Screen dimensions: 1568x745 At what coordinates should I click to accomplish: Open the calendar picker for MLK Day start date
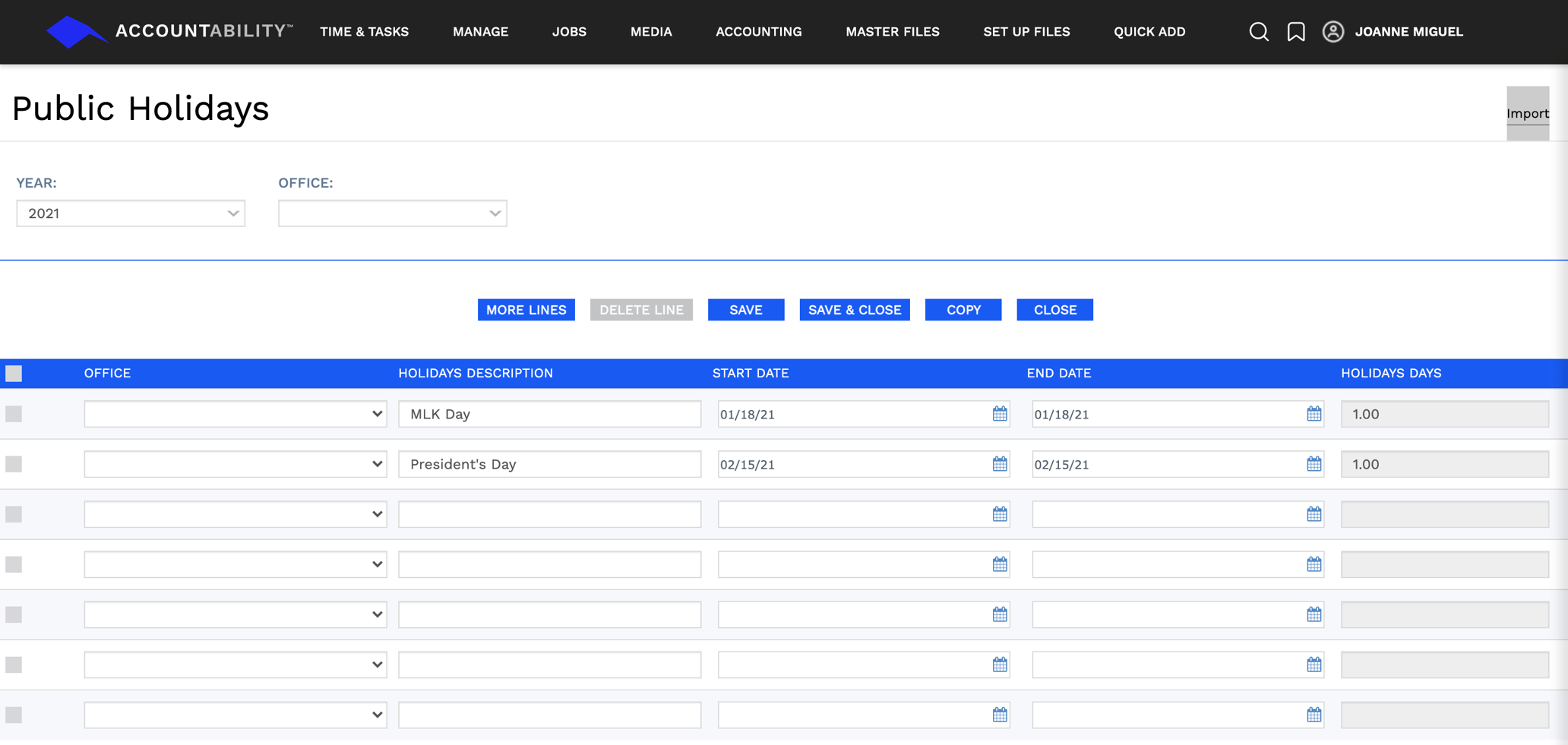coord(998,414)
